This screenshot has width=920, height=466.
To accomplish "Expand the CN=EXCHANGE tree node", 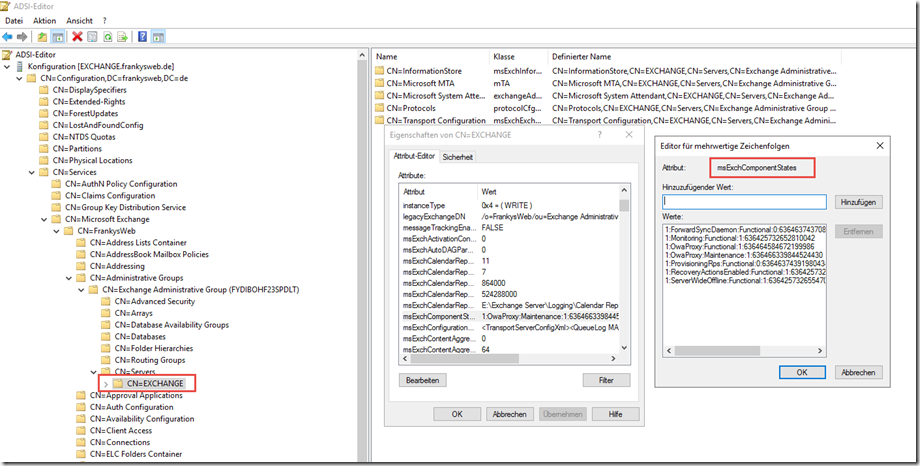I will pos(106,383).
